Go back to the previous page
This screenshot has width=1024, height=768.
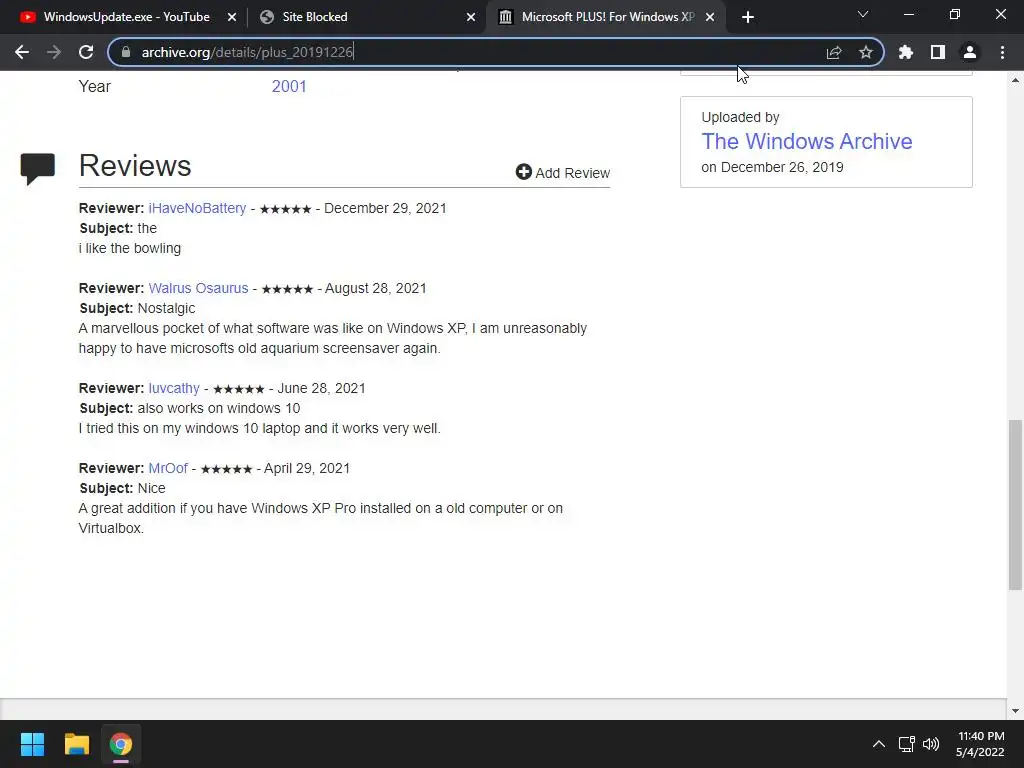tap(22, 52)
